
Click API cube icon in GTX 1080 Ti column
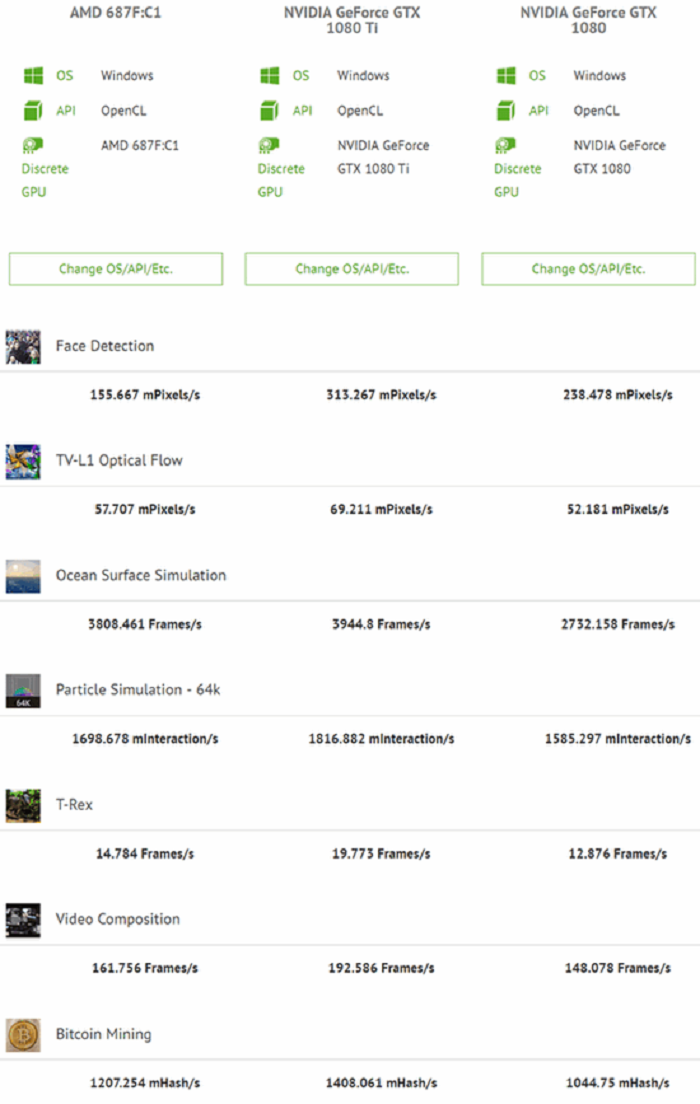click(x=270, y=111)
